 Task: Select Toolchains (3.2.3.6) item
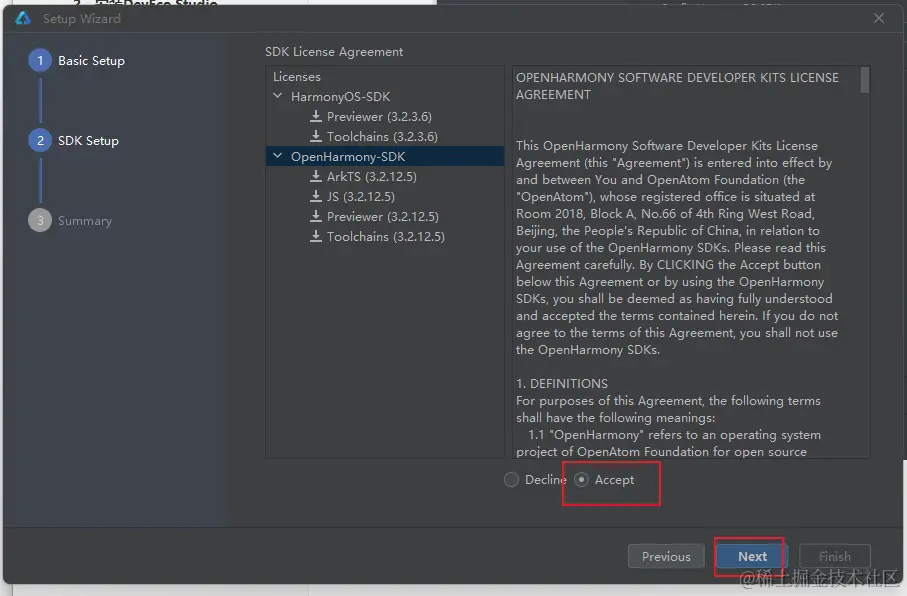pos(382,137)
